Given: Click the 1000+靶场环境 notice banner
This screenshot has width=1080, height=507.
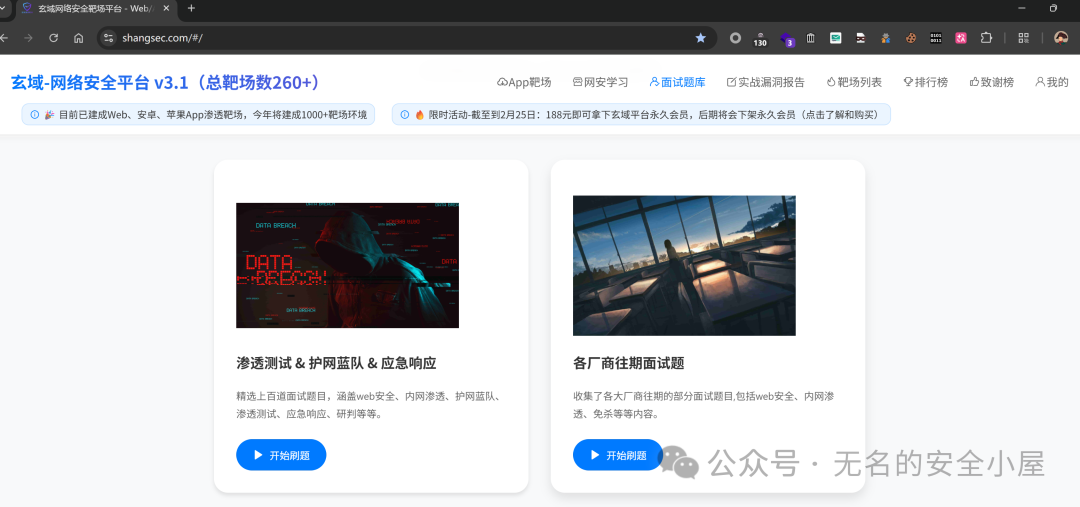Looking at the screenshot, I should pyautogui.click(x=198, y=114).
